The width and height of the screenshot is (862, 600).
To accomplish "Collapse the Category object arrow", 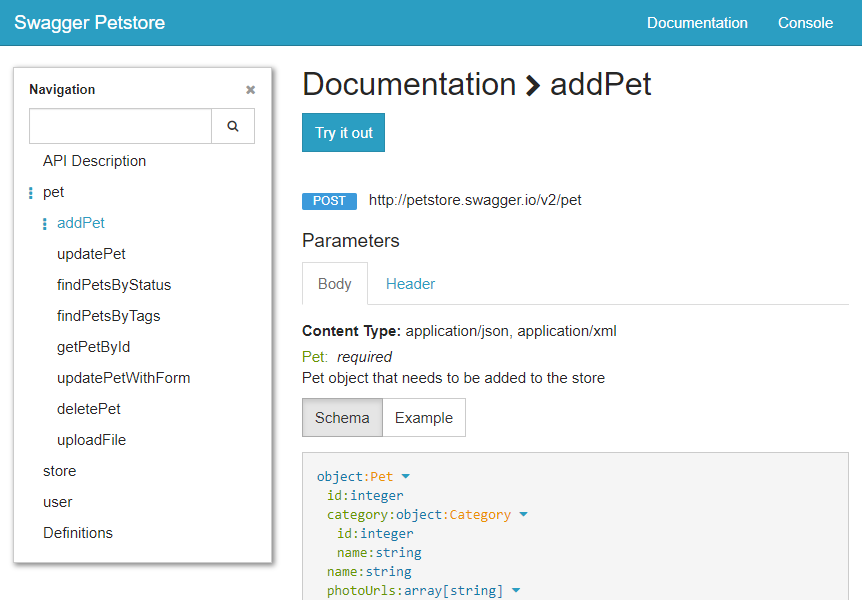I will tap(523, 514).
